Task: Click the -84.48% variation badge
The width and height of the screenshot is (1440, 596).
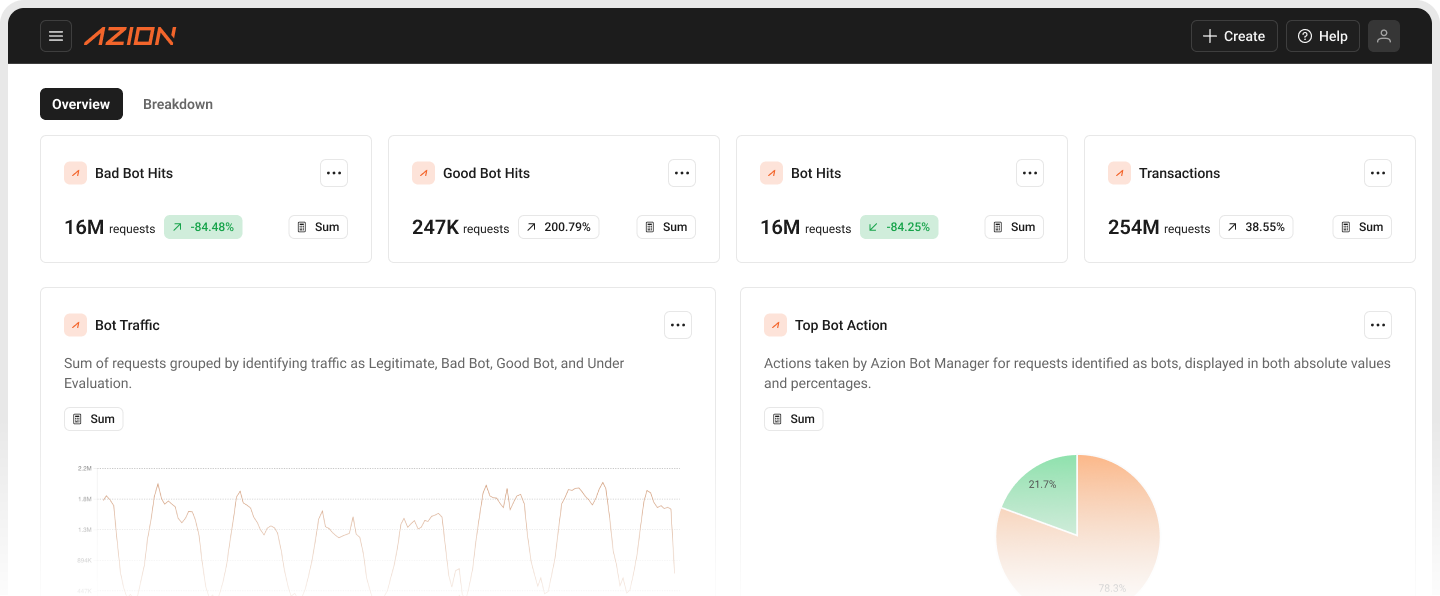Action: click(203, 227)
